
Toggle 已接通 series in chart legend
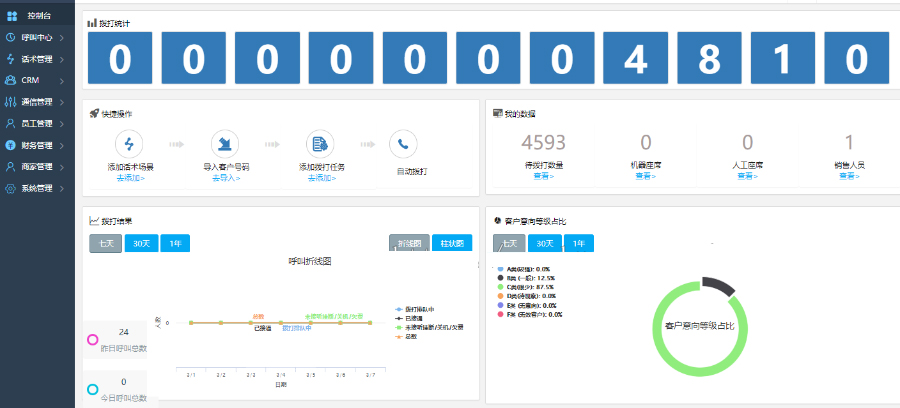coord(422,318)
